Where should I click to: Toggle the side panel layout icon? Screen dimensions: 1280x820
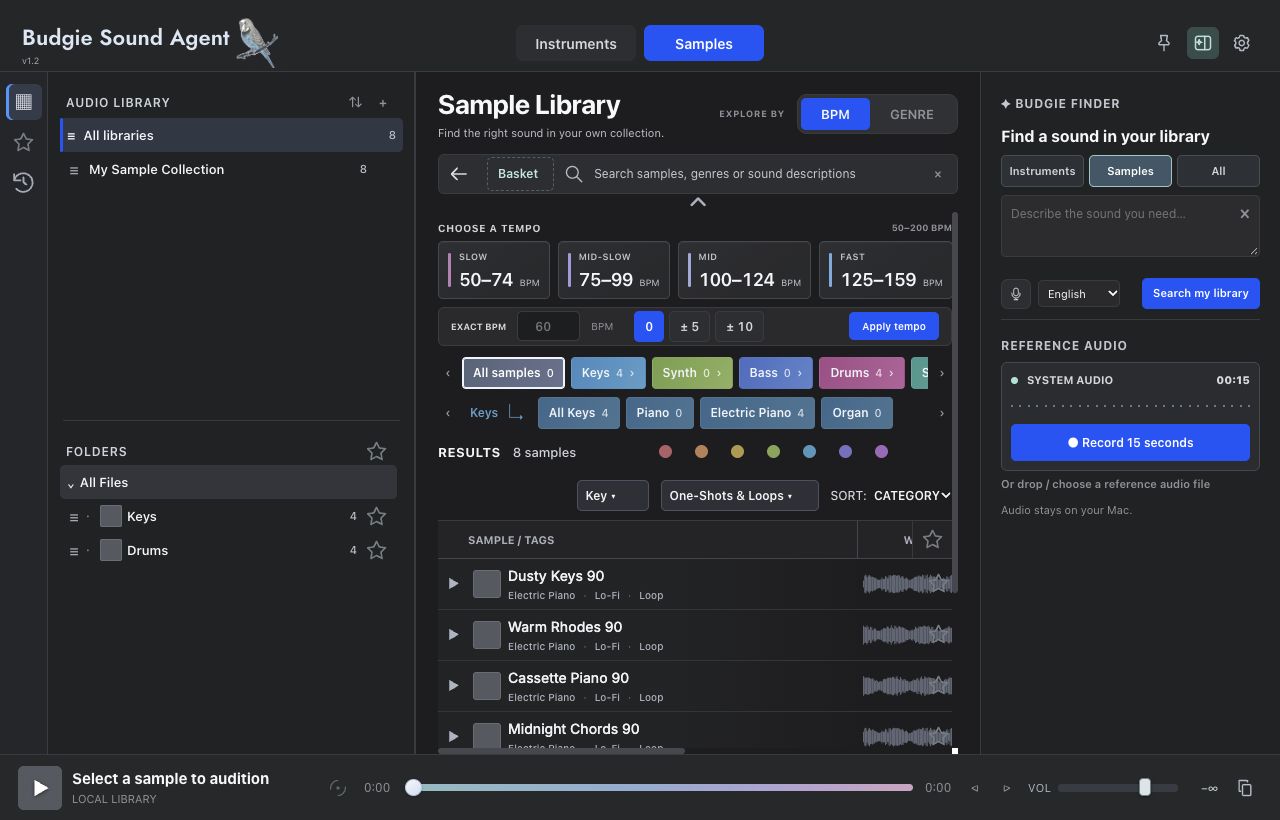pos(1203,43)
